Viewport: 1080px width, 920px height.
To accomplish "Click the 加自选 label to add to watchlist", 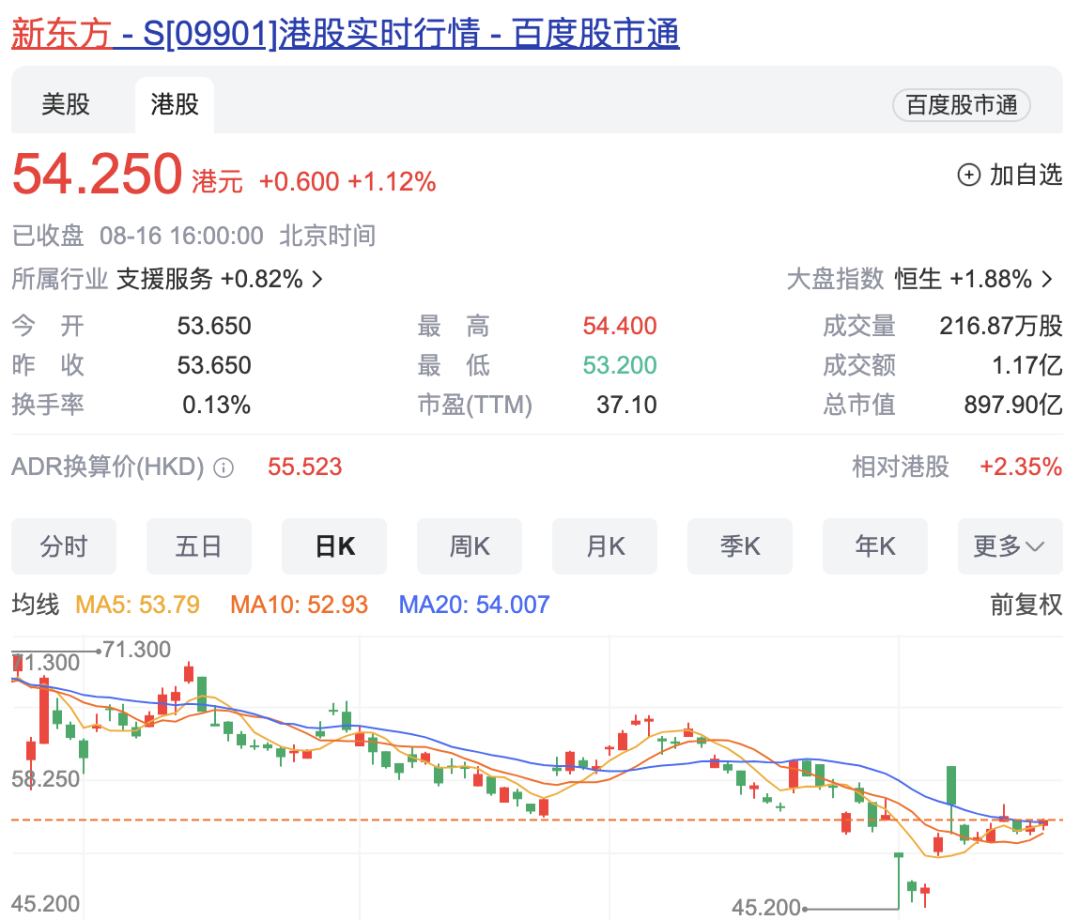I will click(1026, 175).
